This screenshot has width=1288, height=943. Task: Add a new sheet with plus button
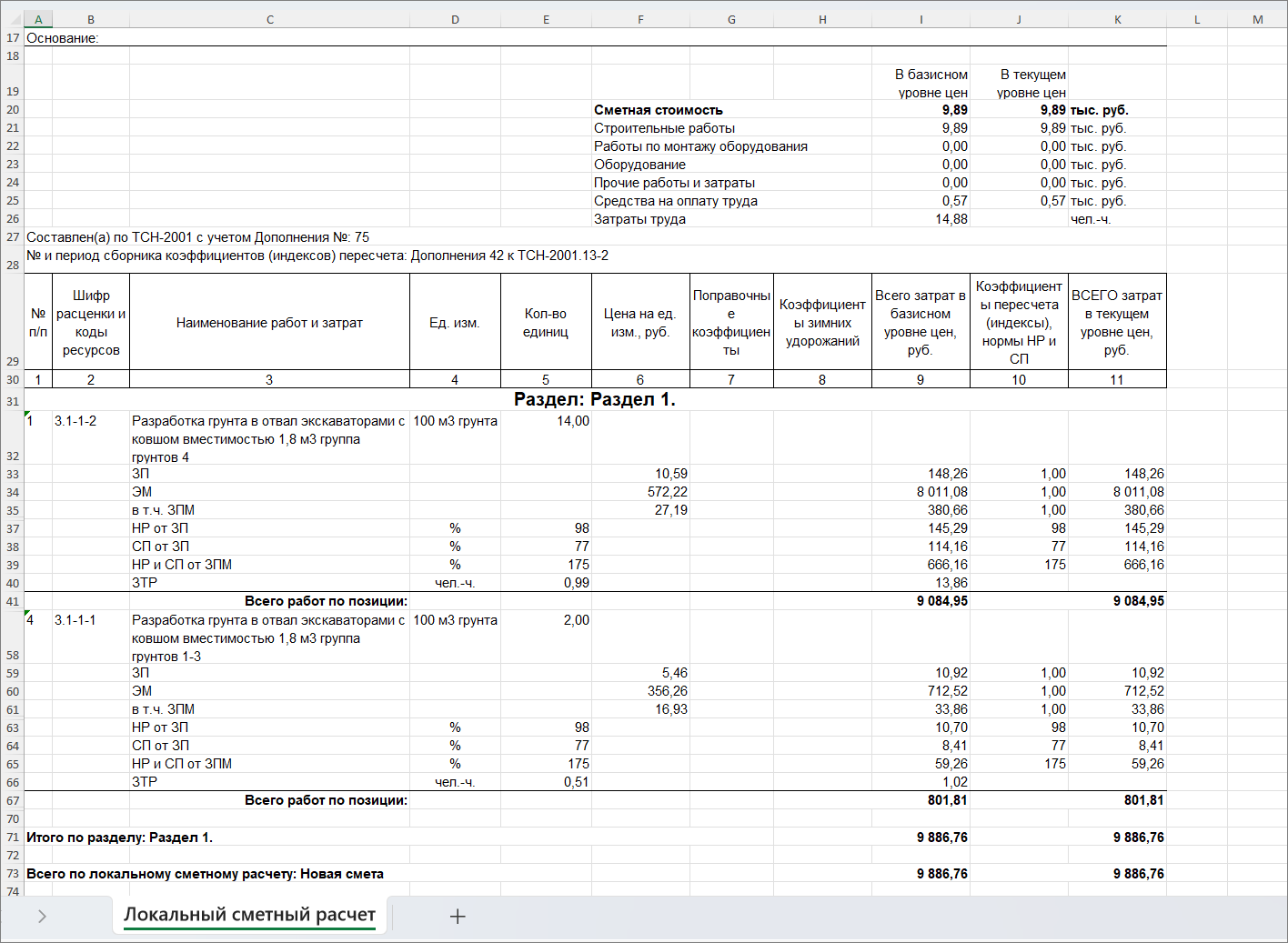pyautogui.click(x=458, y=917)
